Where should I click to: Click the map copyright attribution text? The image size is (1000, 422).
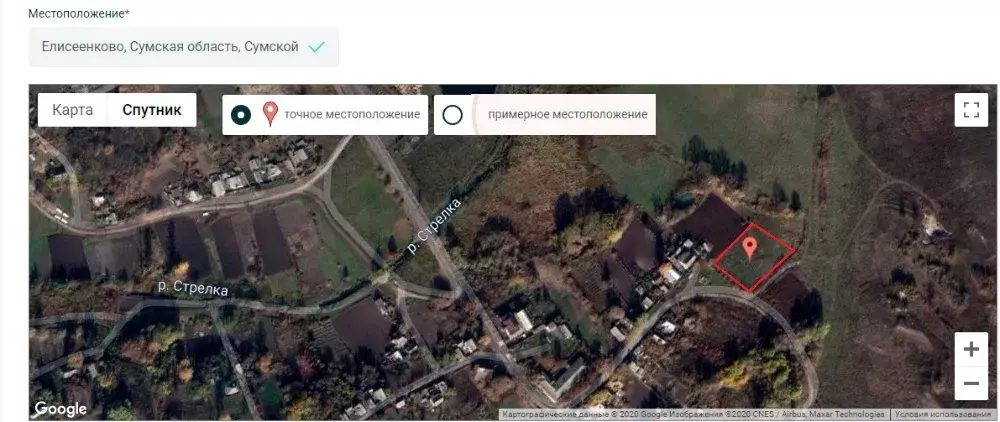click(x=693, y=414)
